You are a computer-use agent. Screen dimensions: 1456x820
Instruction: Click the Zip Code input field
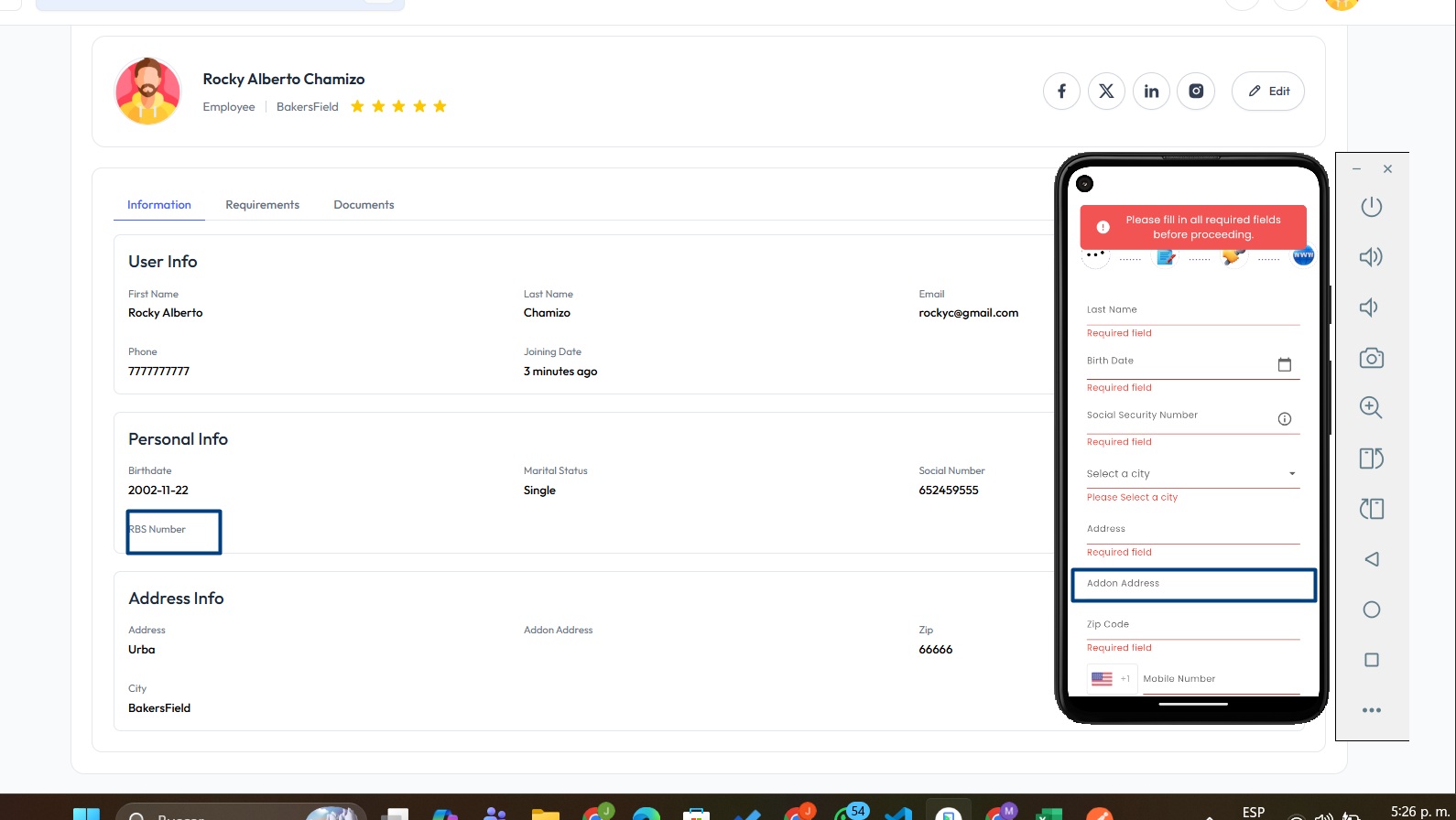click(x=1192, y=625)
